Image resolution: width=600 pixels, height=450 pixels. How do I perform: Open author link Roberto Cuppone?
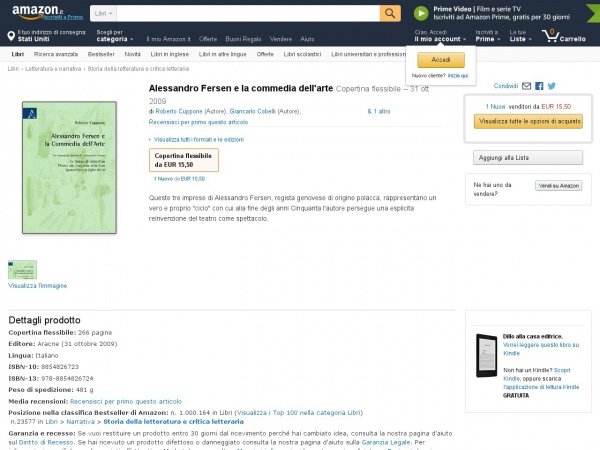[x=179, y=111]
